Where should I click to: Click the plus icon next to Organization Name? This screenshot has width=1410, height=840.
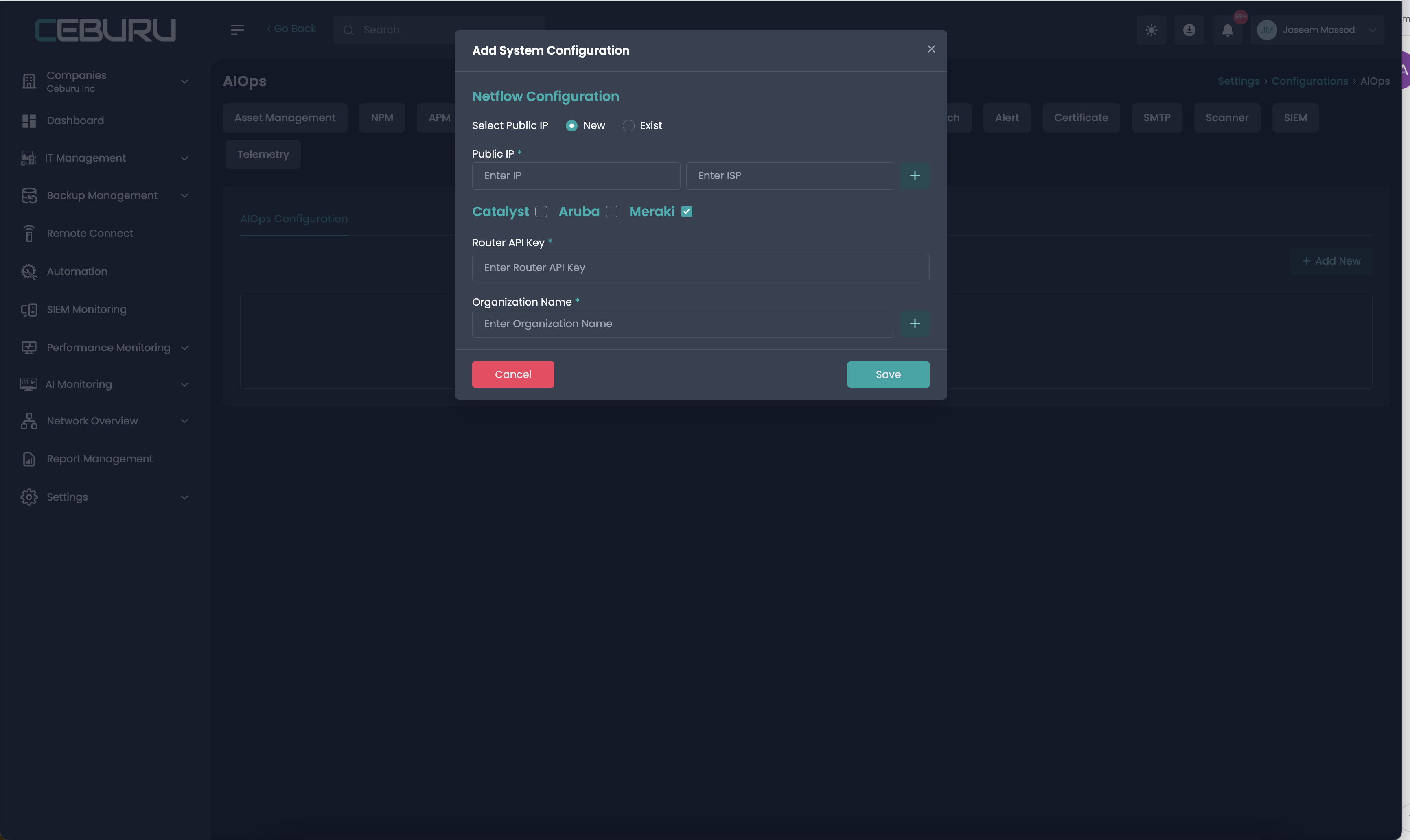coord(914,324)
